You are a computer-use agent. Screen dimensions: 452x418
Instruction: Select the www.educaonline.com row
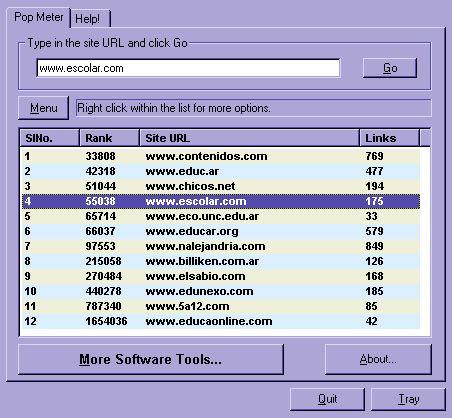221,321
